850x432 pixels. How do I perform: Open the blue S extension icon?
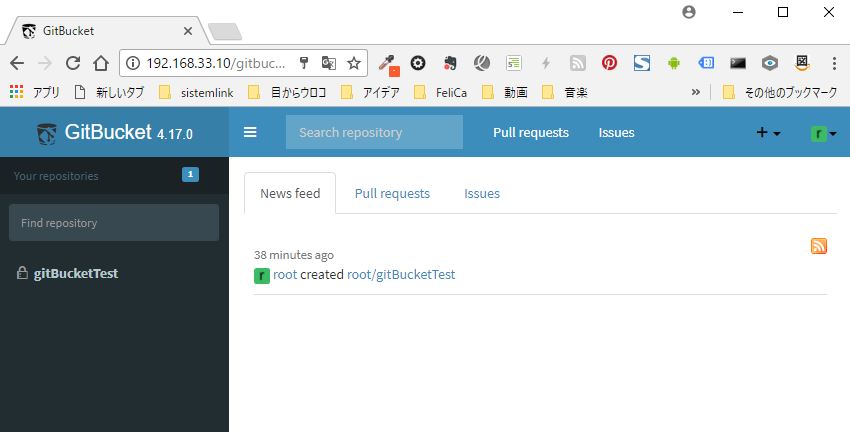(642, 63)
